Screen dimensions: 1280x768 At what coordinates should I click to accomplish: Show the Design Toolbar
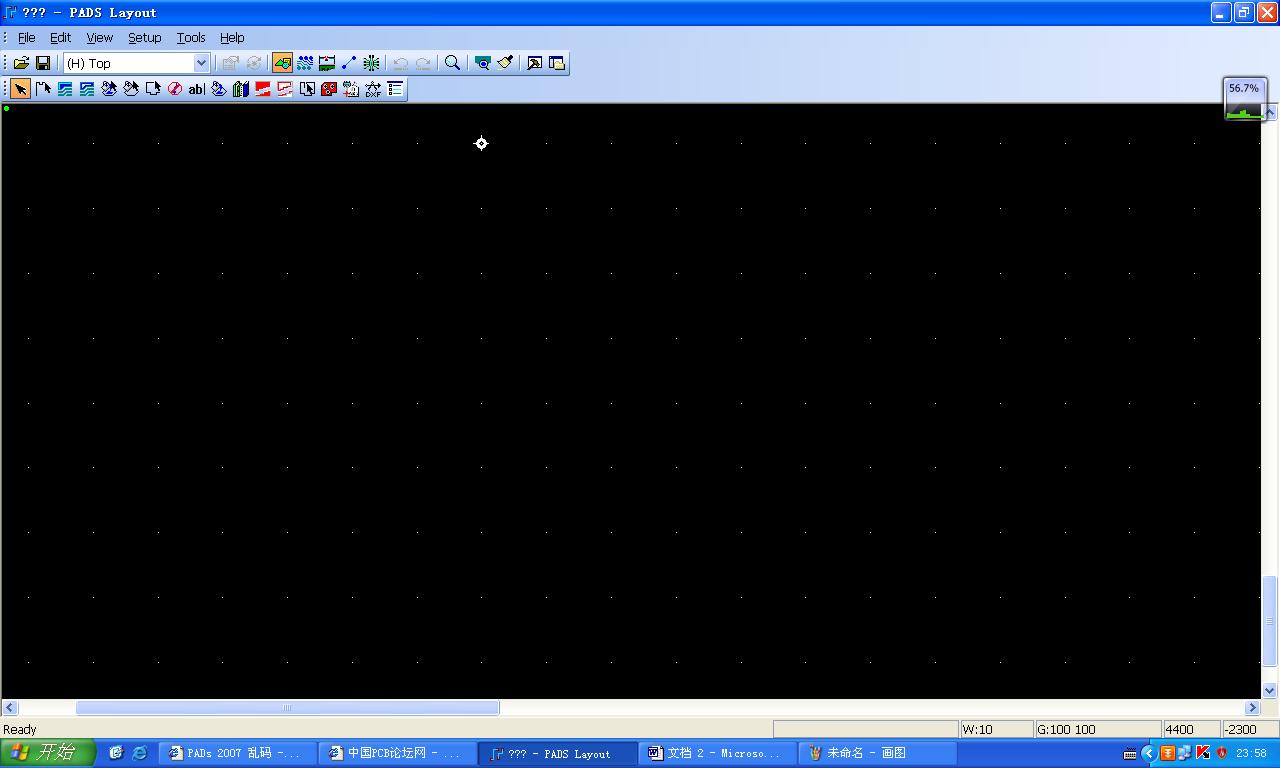coord(305,63)
